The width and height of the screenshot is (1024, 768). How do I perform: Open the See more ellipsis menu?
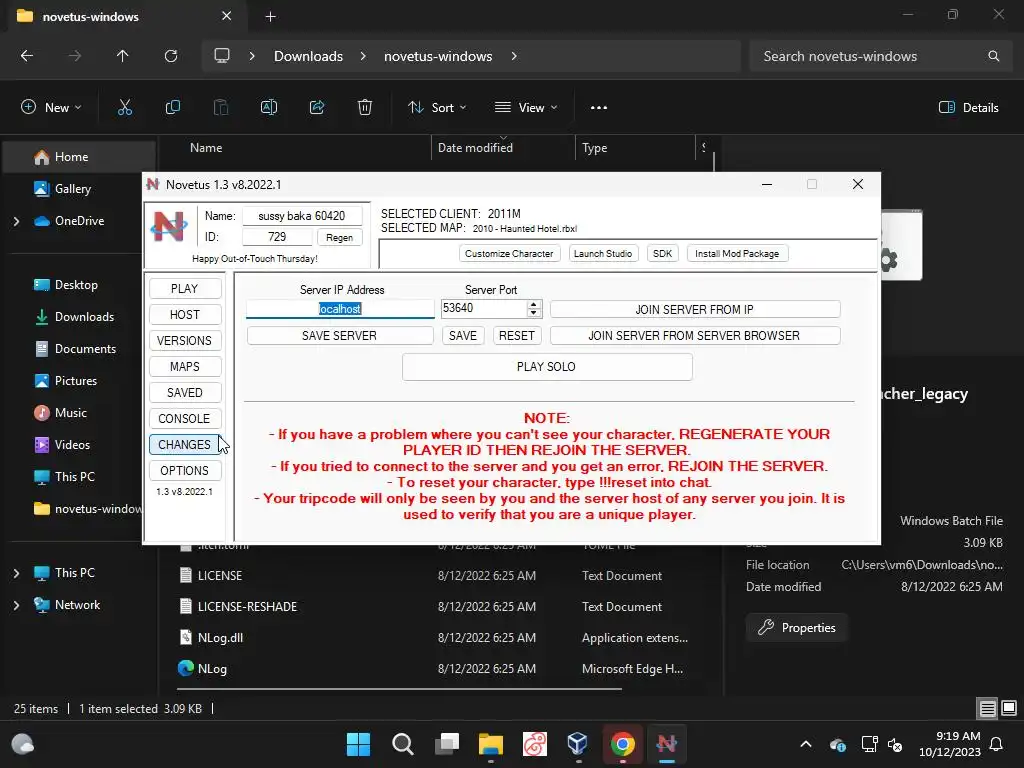(x=599, y=108)
